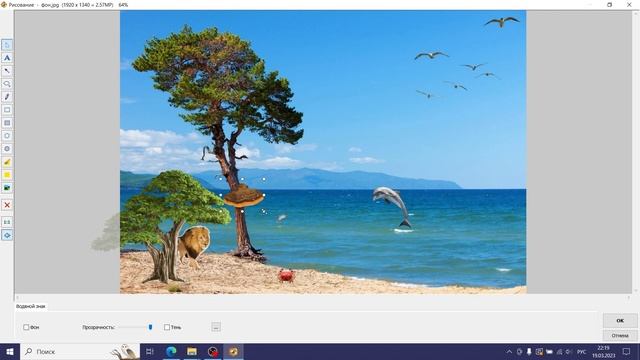
Task: Open the Windows Start menu
Action: [10, 351]
